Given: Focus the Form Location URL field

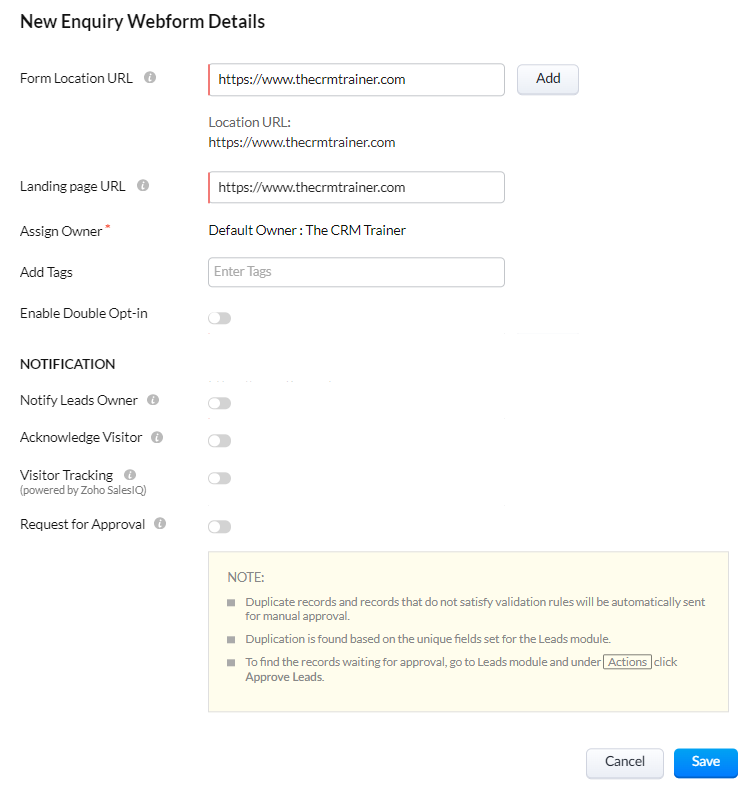Looking at the screenshot, I should [x=356, y=79].
